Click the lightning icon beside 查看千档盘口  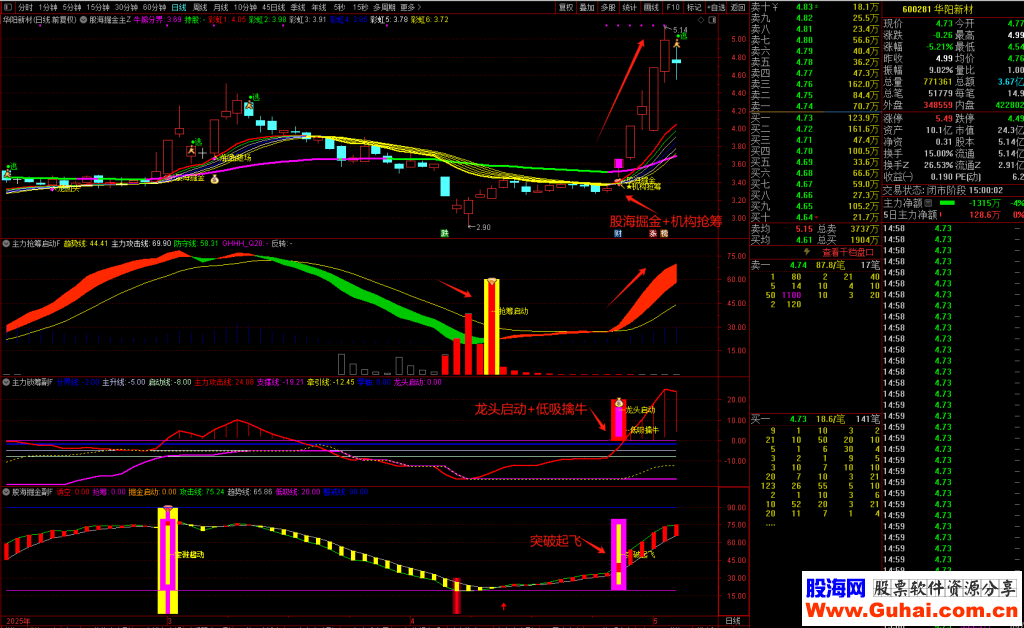click(807, 252)
